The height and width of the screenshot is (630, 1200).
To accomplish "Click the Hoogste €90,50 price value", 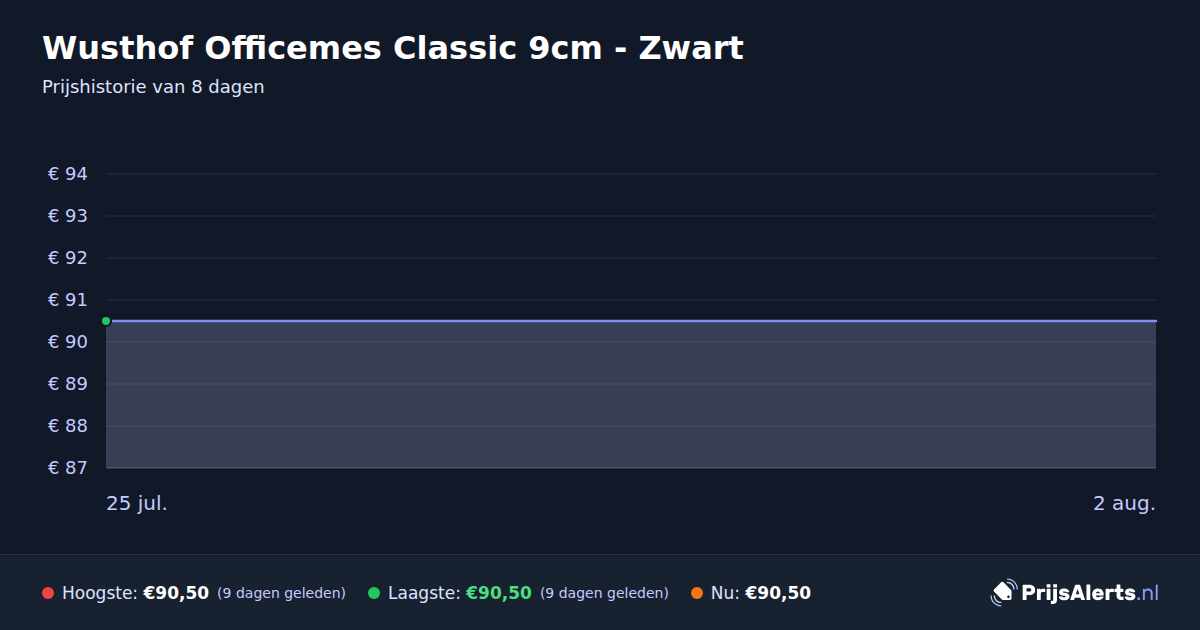I will [176, 593].
